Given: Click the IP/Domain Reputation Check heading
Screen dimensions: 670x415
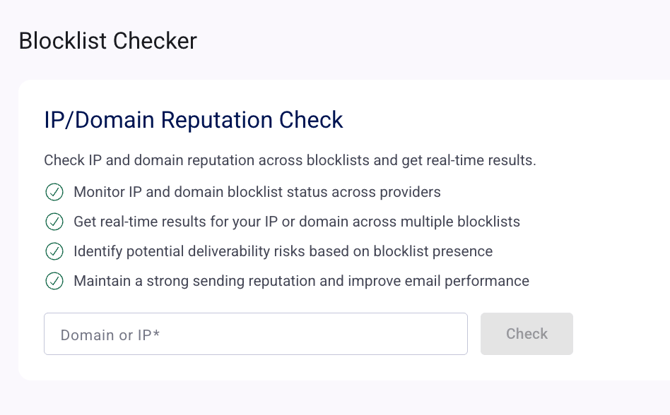Looking at the screenshot, I should pos(193,120).
